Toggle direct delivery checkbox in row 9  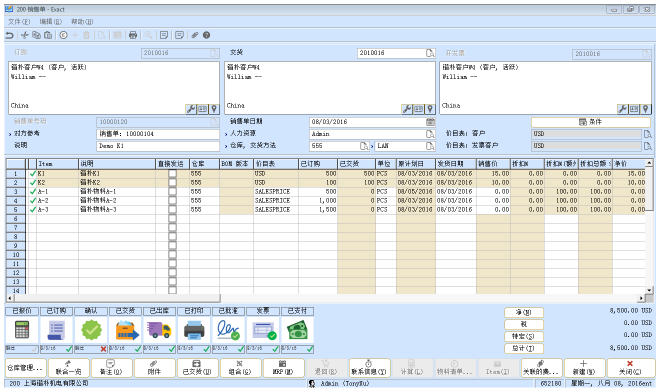click(x=172, y=245)
